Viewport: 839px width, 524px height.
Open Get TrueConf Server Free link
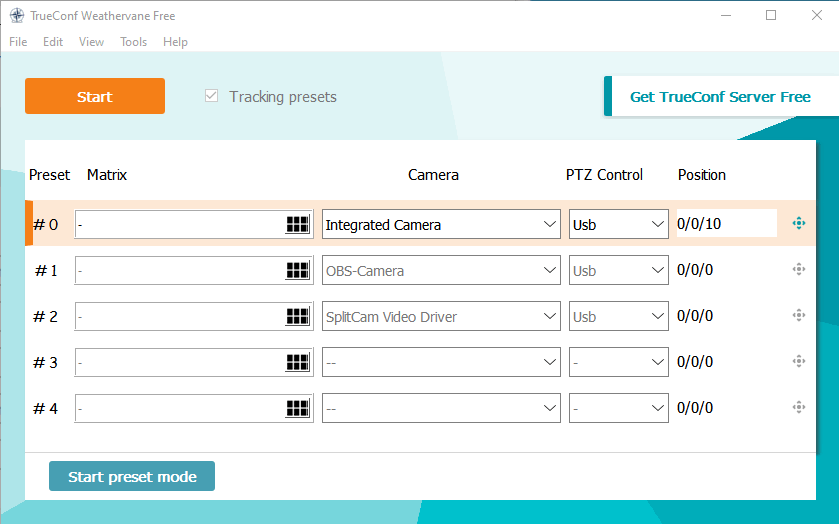pyautogui.click(x=720, y=96)
